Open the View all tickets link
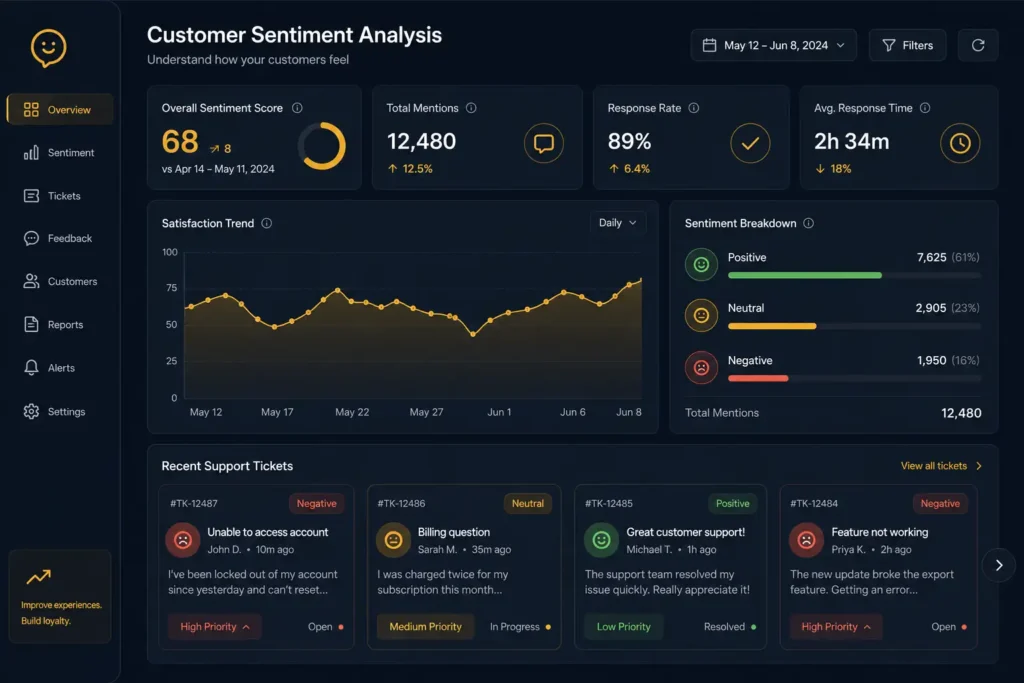 (x=941, y=466)
